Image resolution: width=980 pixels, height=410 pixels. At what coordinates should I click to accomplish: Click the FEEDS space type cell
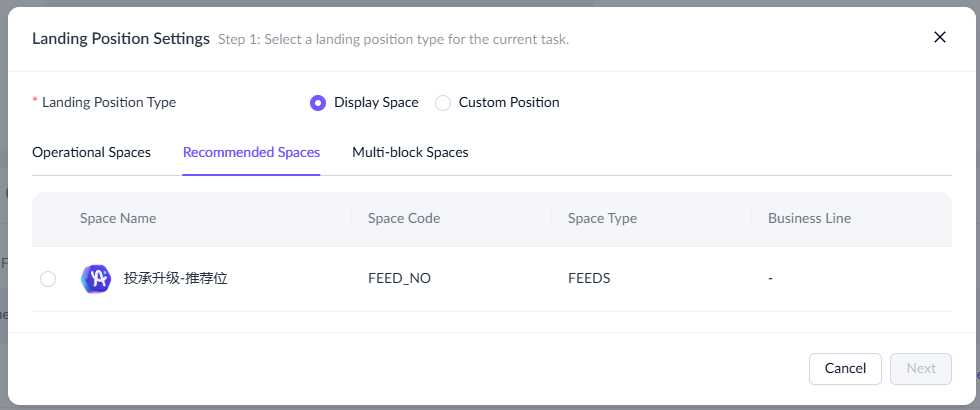pyautogui.click(x=589, y=279)
